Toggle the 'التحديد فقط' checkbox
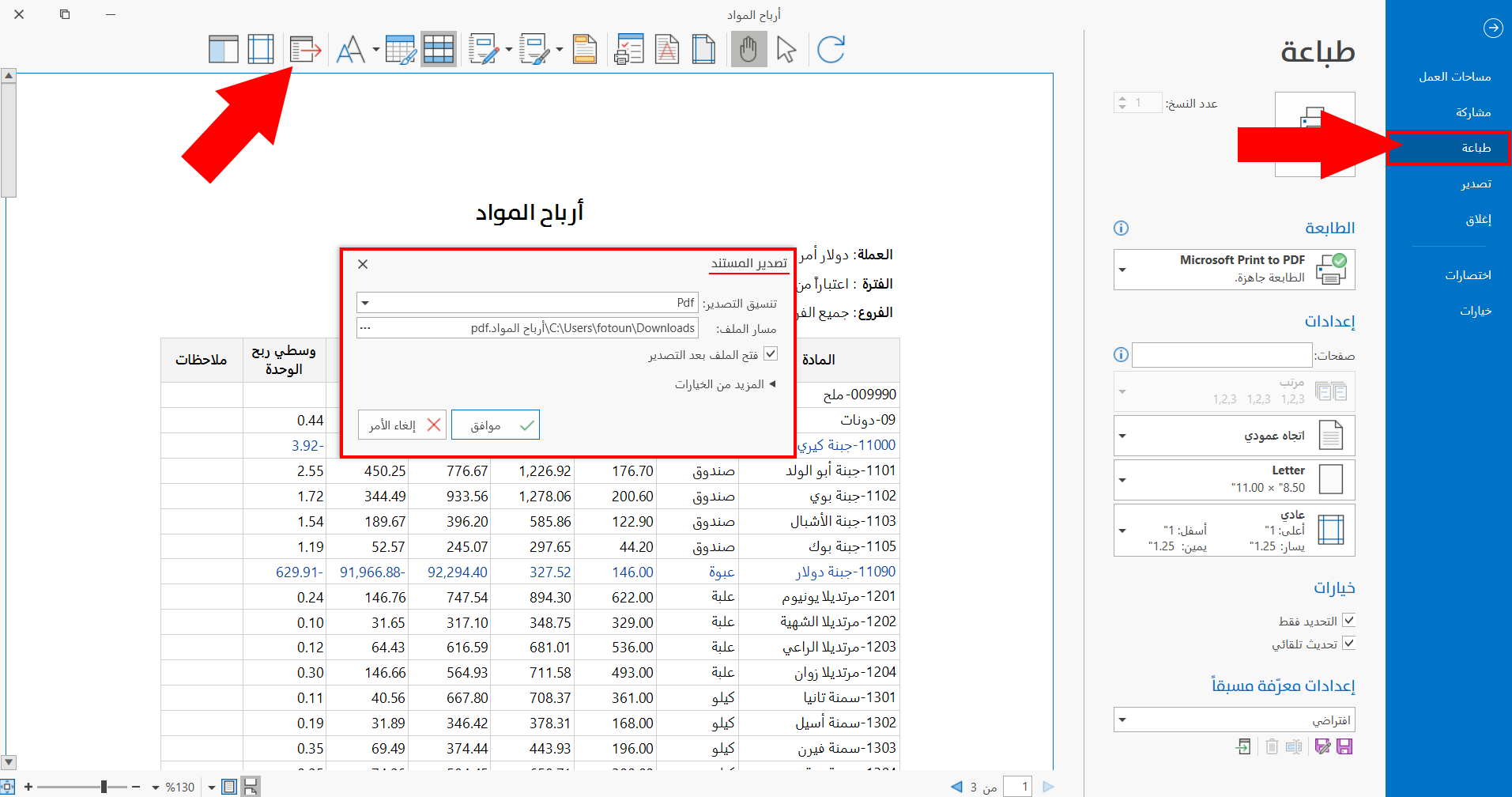1512x797 pixels. coord(1348,621)
